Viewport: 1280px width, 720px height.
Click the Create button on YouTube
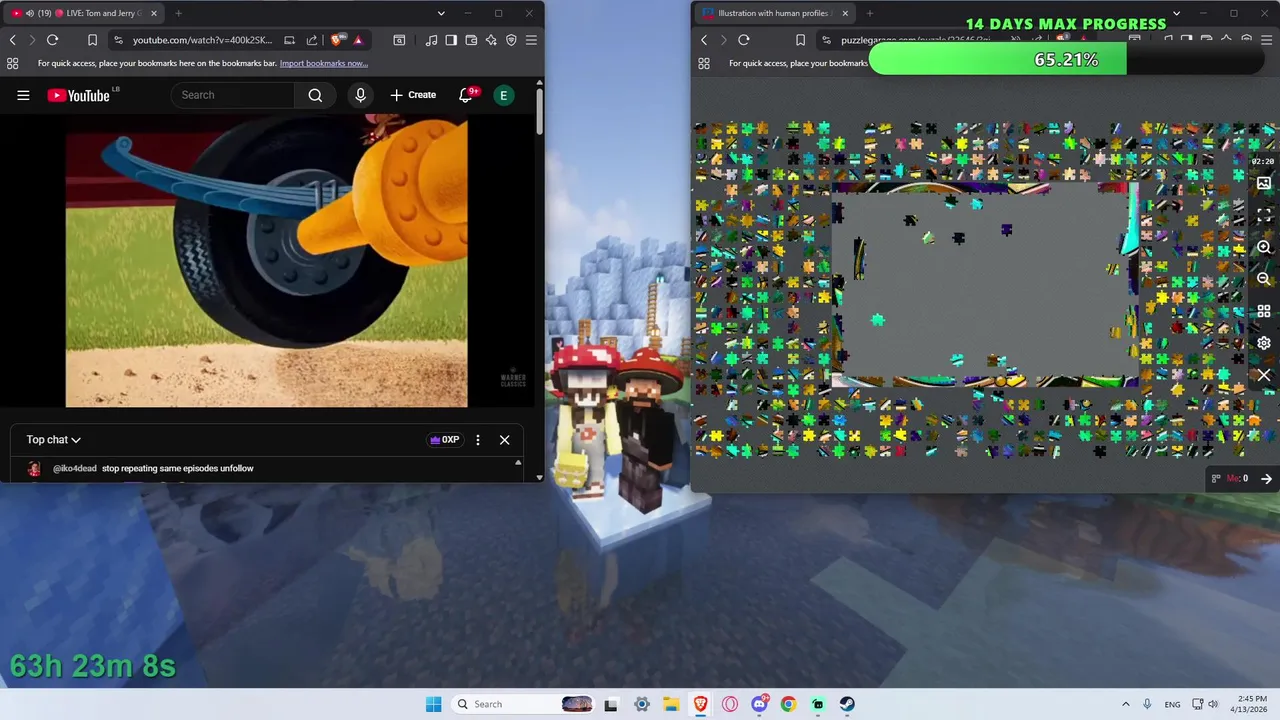point(413,95)
